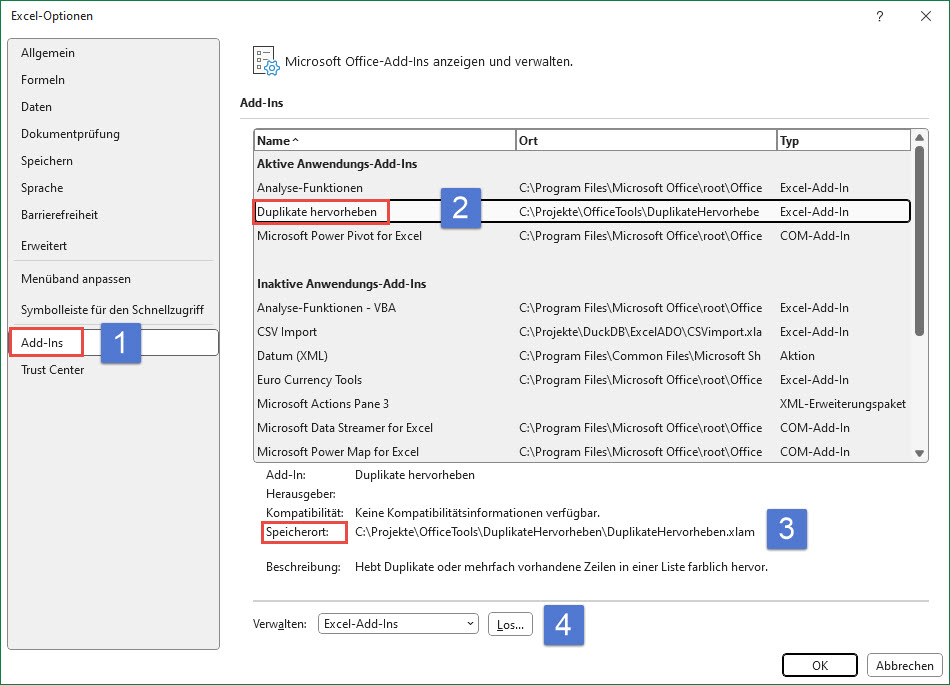Select the Add-Ins category
Screen dimensions: 950x685
(113, 343)
